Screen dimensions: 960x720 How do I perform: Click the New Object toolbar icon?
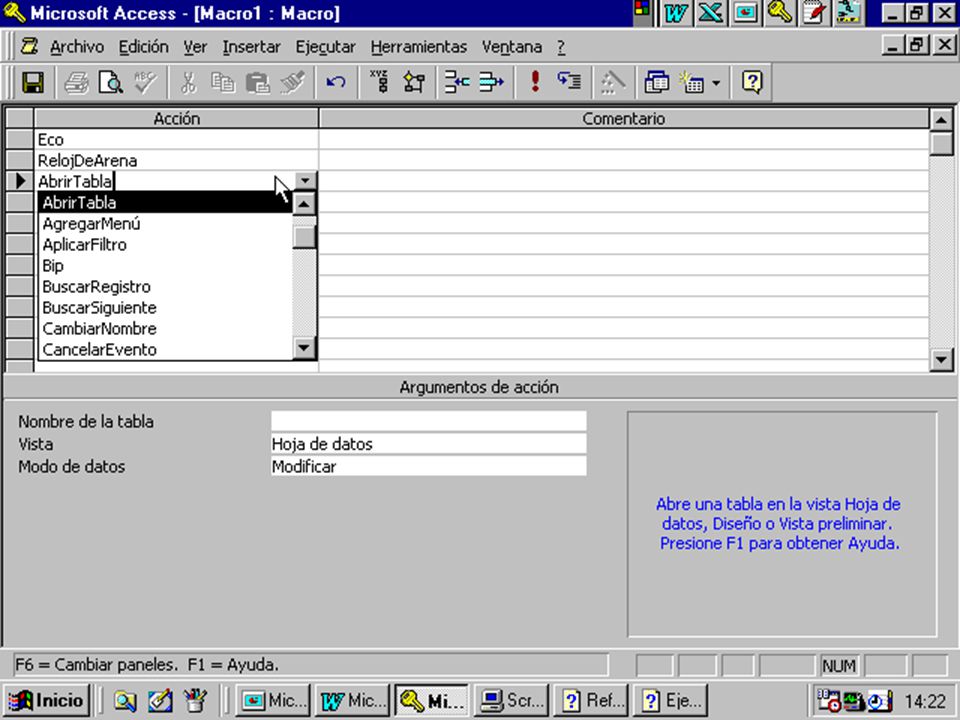[692, 82]
